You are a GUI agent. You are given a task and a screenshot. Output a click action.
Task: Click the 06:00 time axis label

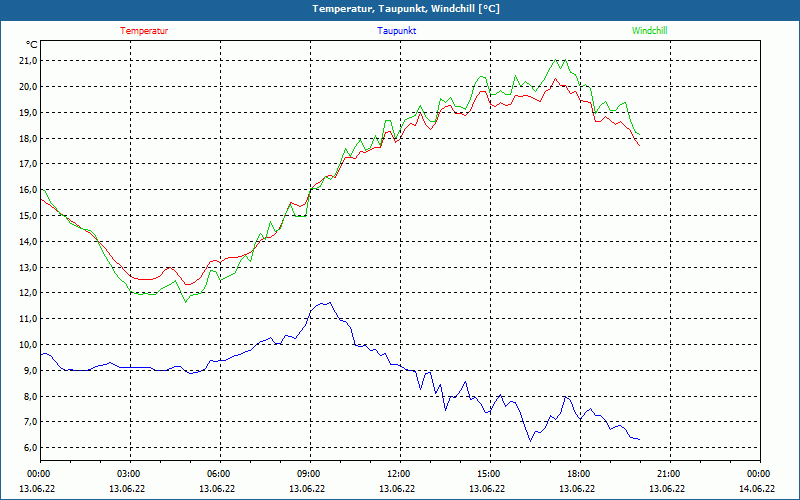point(218,474)
